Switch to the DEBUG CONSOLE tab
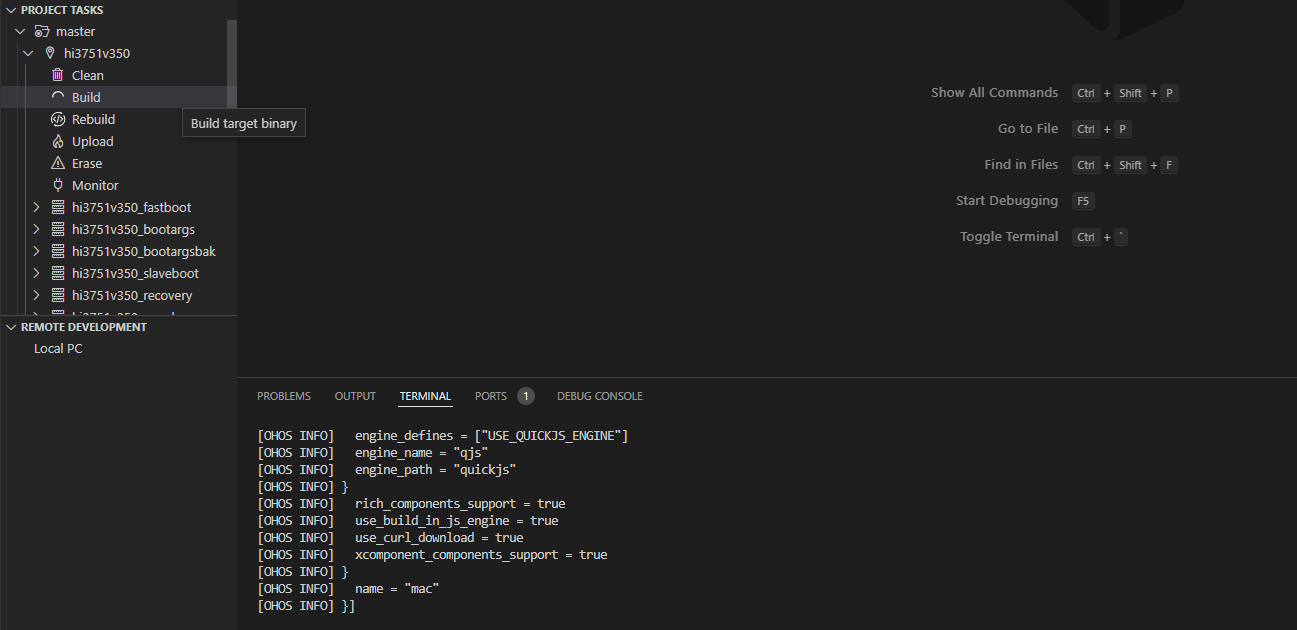Viewport: 1297px width, 630px height. pos(600,396)
